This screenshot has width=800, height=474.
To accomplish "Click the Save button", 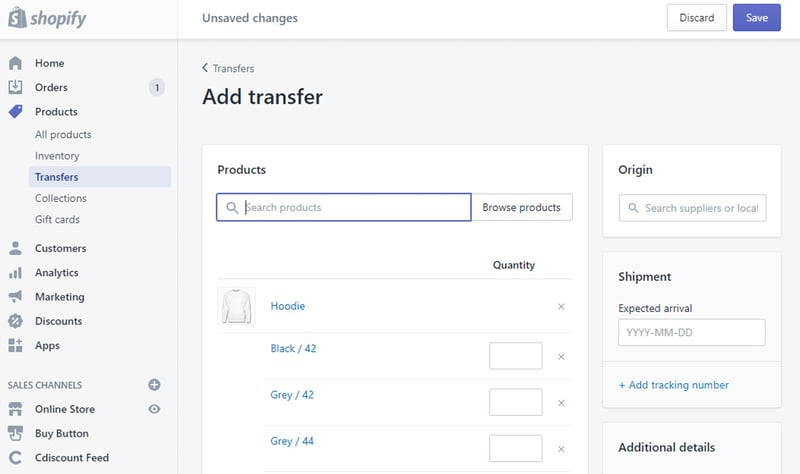I will pos(757,18).
